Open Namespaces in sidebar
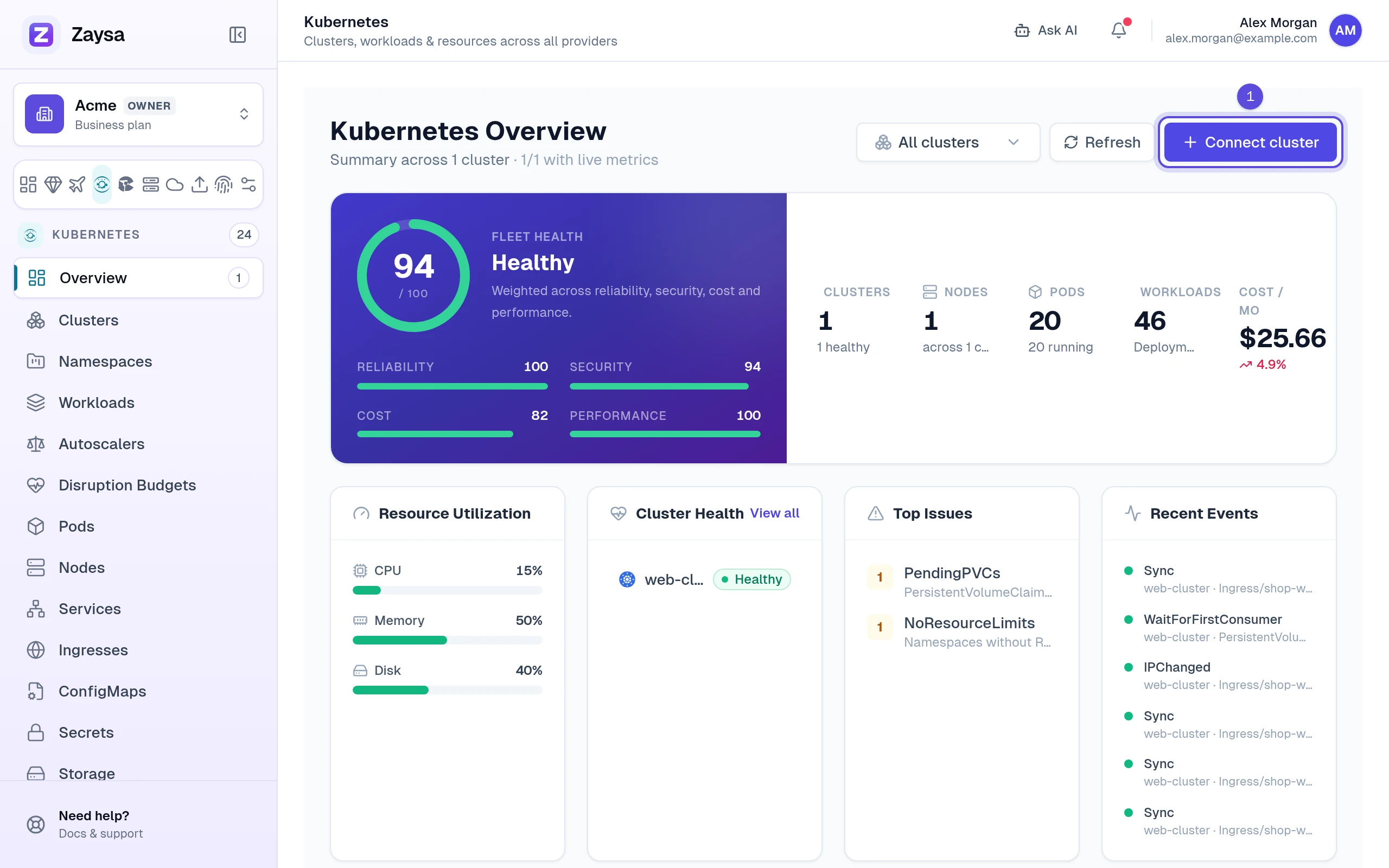The image size is (1389, 868). click(138, 362)
